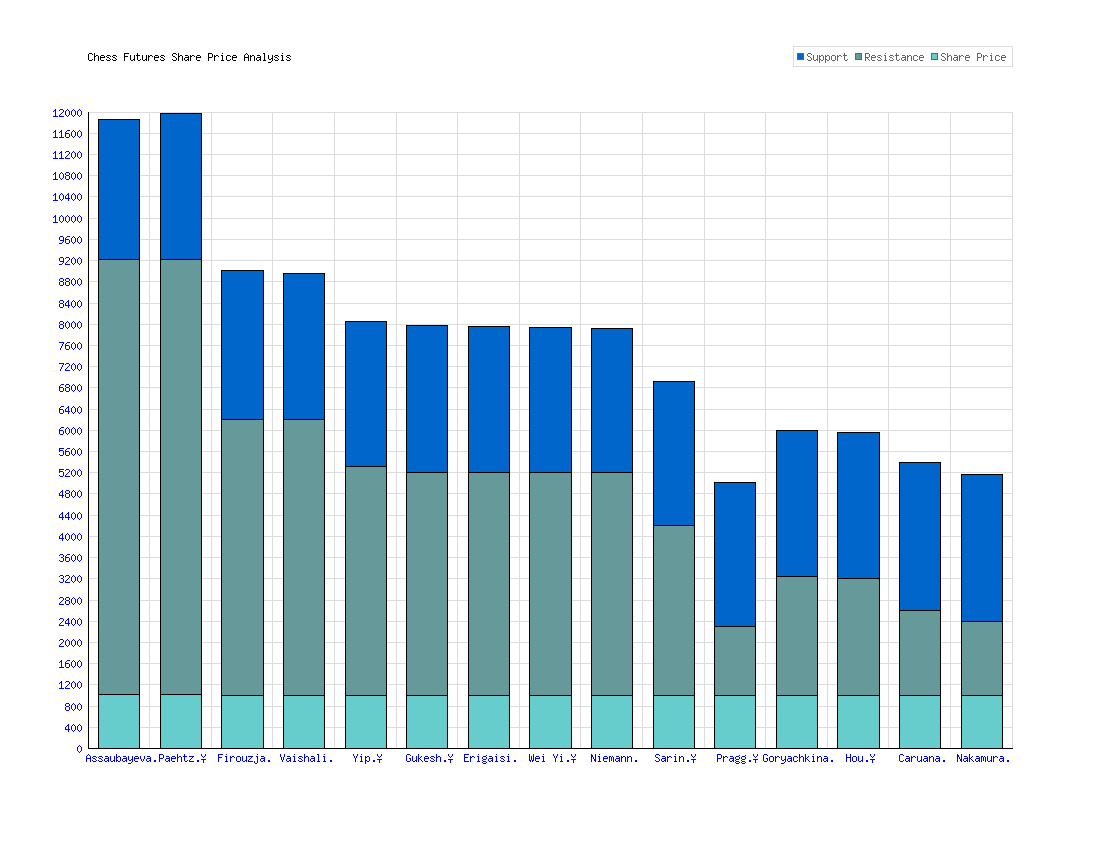Click the 0 y-axis label
This screenshot has width=1100, height=850.
point(79,749)
